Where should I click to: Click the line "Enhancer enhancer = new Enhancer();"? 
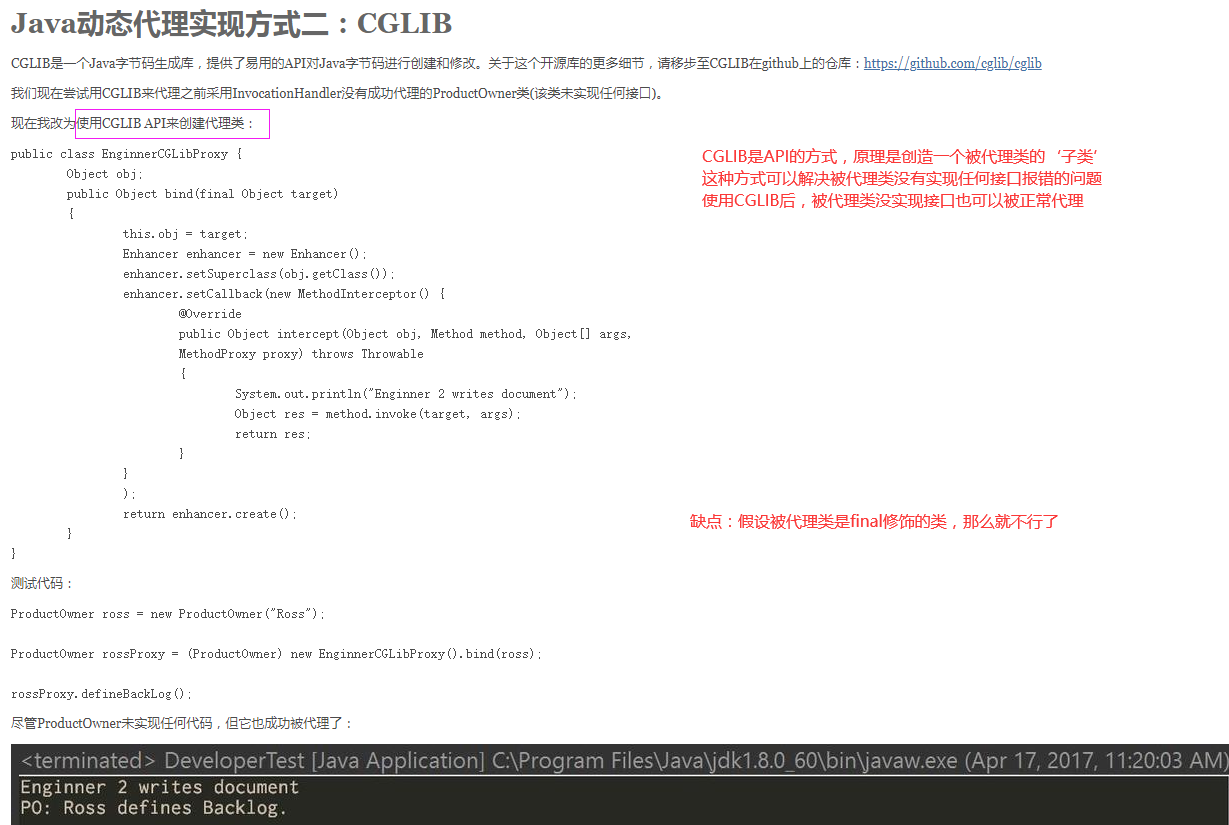click(245, 254)
